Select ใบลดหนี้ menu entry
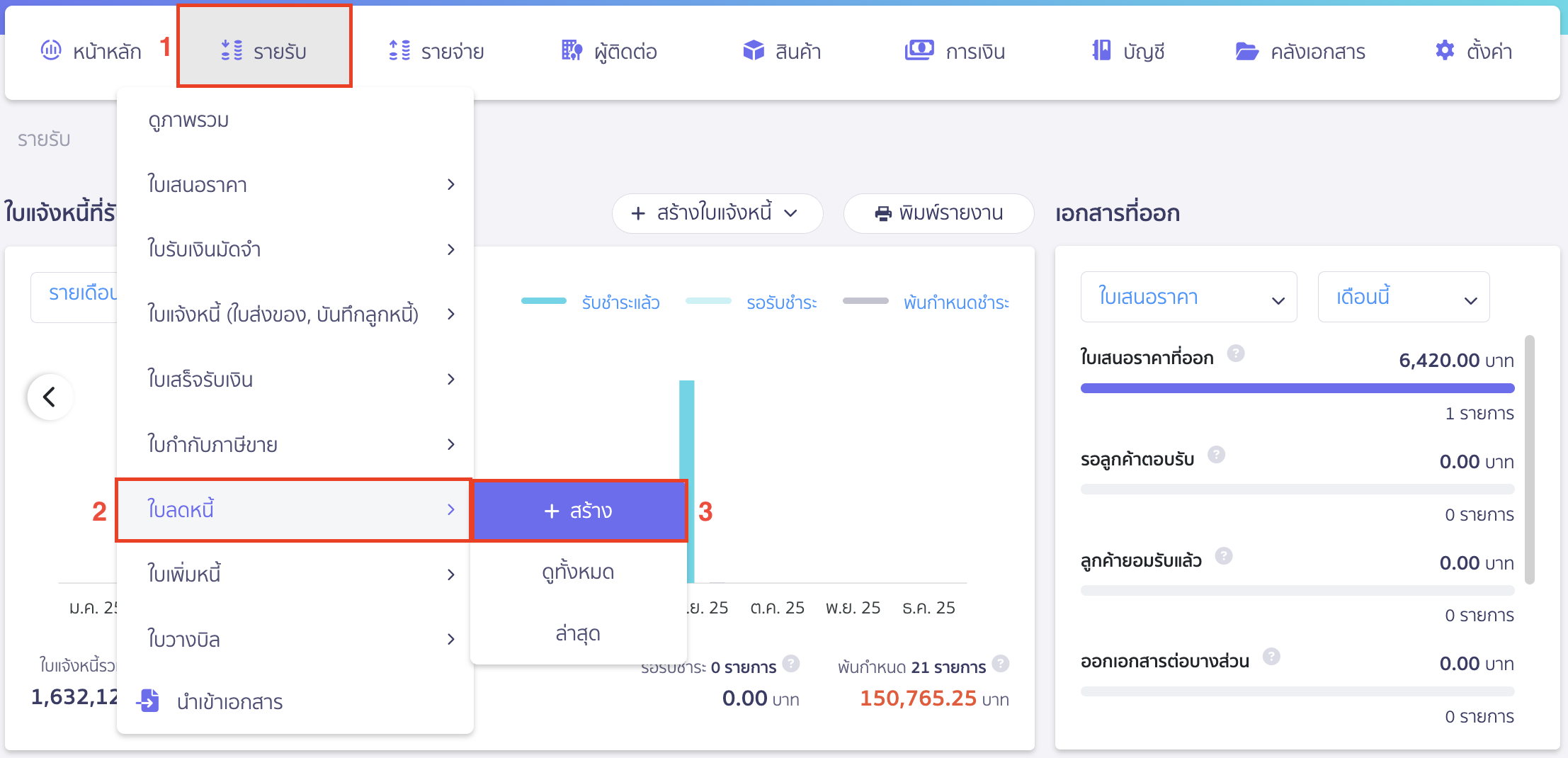This screenshot has width=1568, height=758. pyautogui.click(x=293, y=509)
